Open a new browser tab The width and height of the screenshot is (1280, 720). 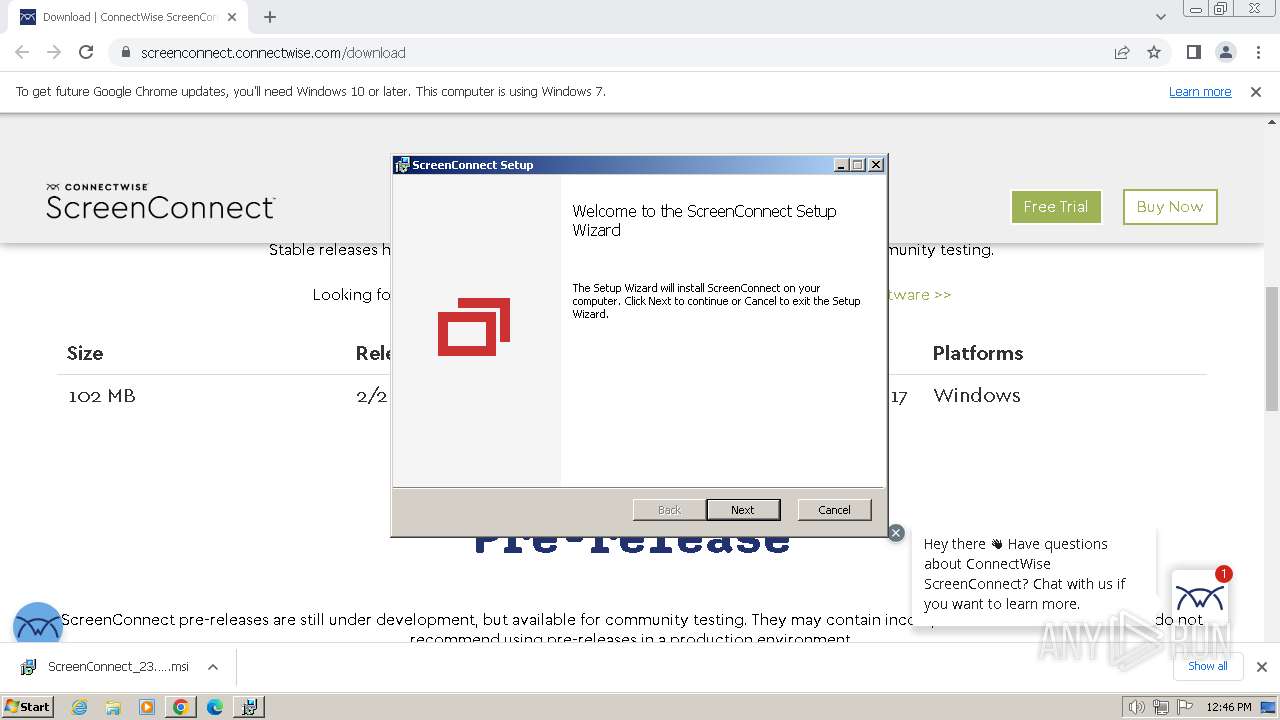[270, 17]
